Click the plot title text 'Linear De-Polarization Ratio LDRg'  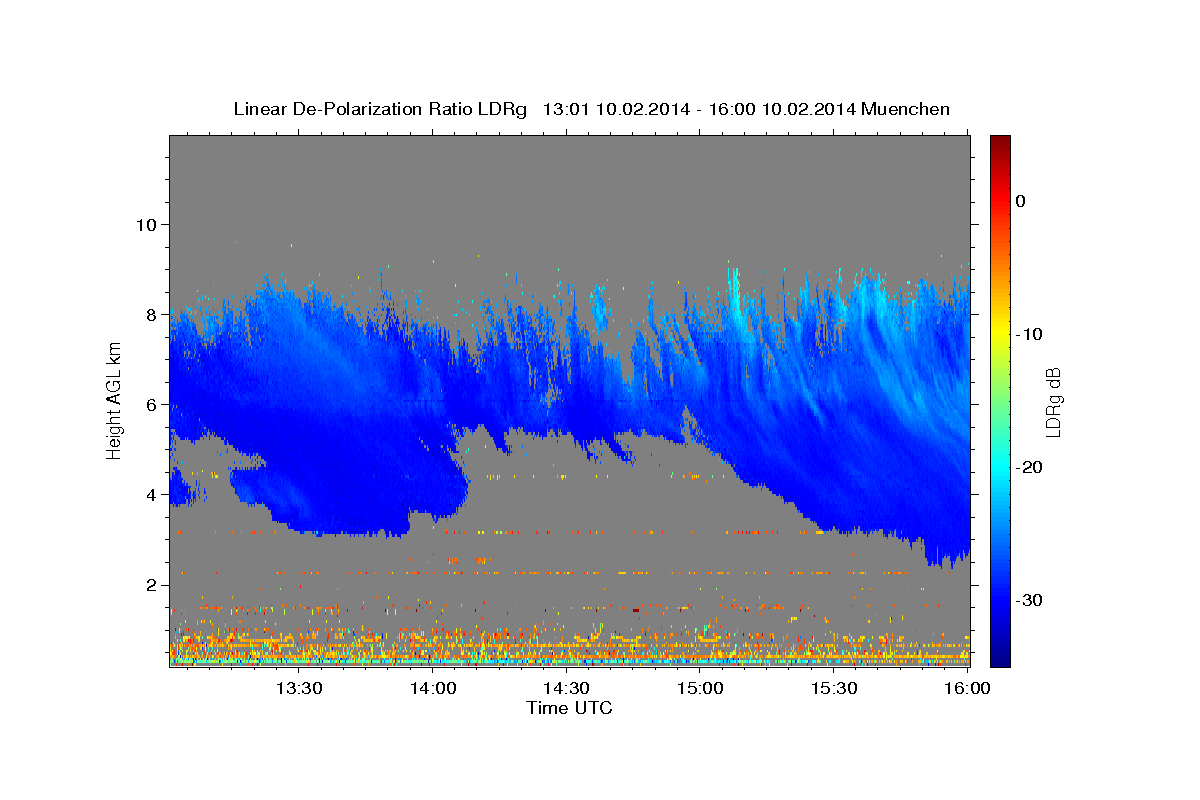[379, 109]
